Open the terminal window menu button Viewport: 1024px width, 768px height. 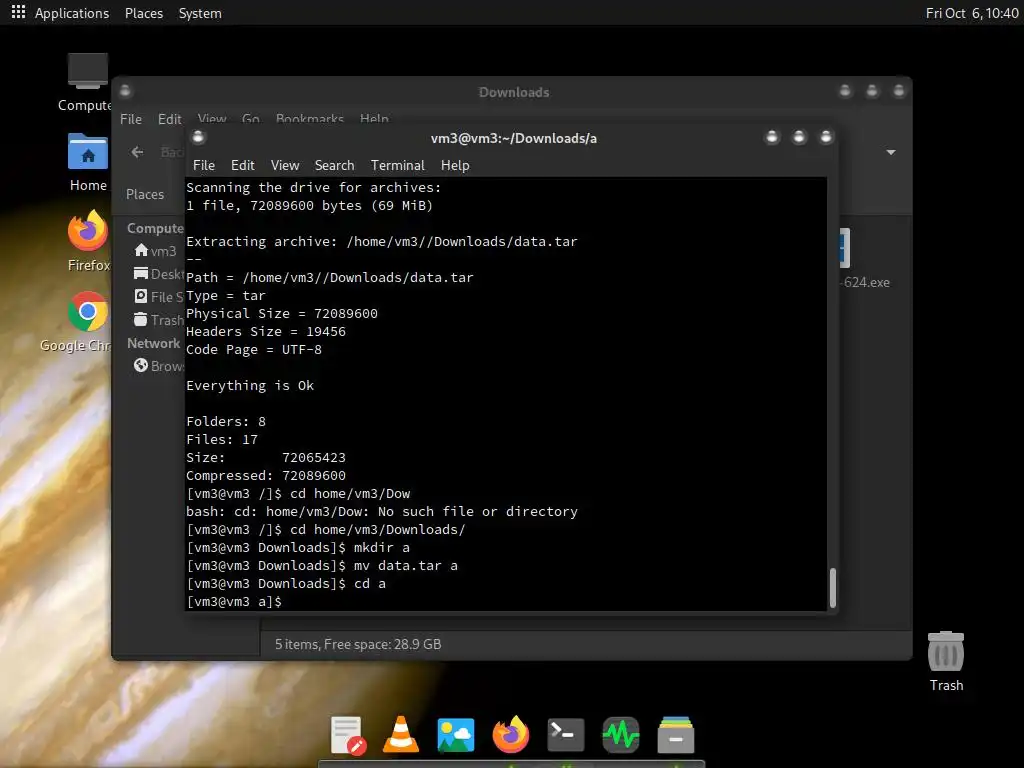199,137
